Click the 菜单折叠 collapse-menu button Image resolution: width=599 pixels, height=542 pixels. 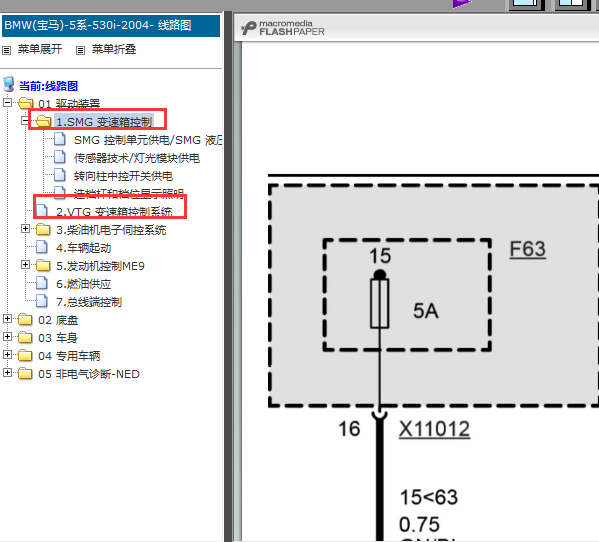click(114, 49)
